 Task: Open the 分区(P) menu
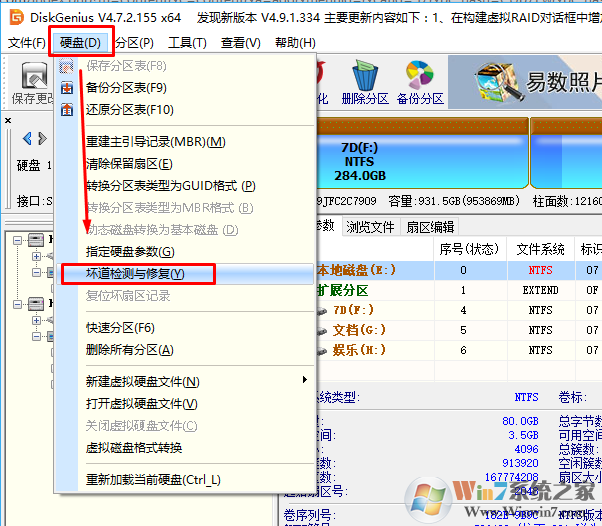pos(134,43)
